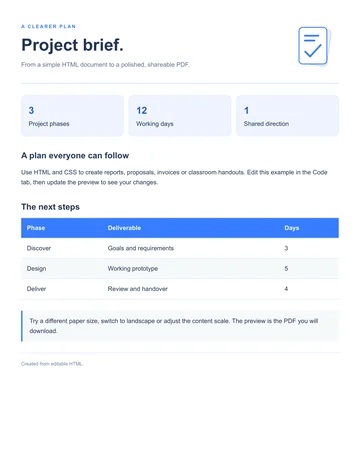
Task: Click the days value 5 in the Design row
Action: 286,269
